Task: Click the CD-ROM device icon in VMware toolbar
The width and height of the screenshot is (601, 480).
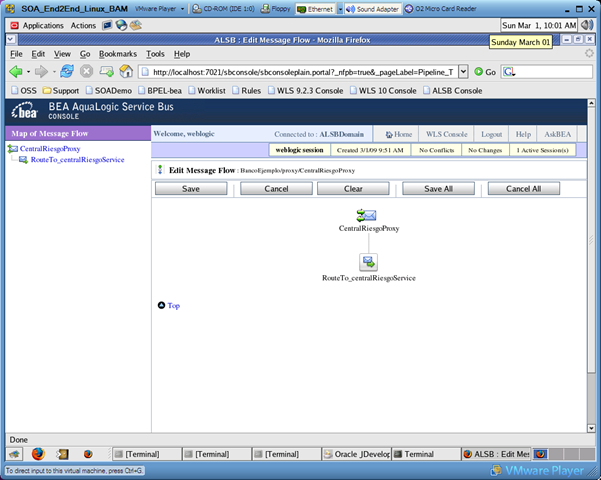Action: [197, 9]
